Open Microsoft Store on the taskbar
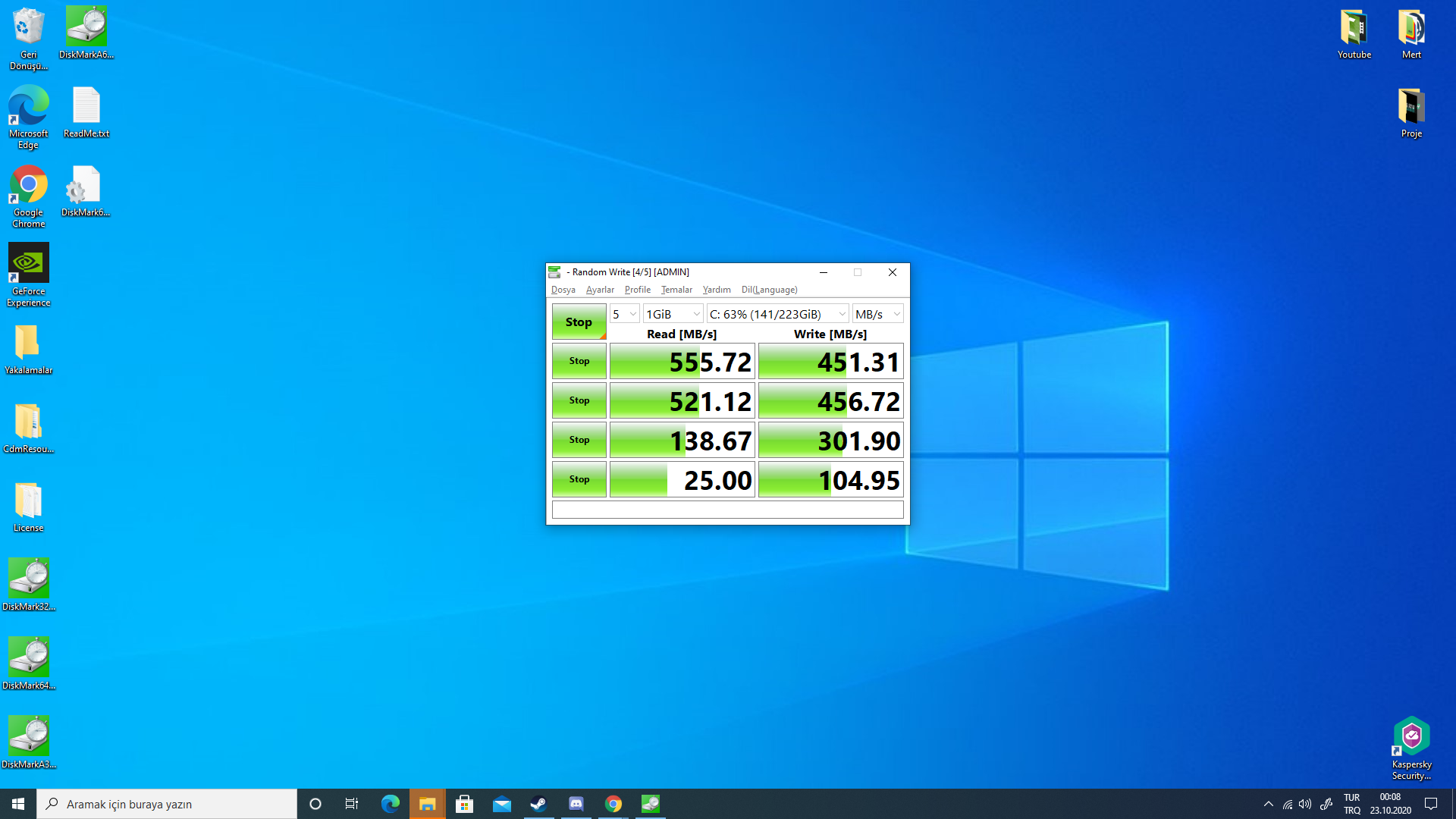This screenshot has height=819, width=1456. pos(465,804)
